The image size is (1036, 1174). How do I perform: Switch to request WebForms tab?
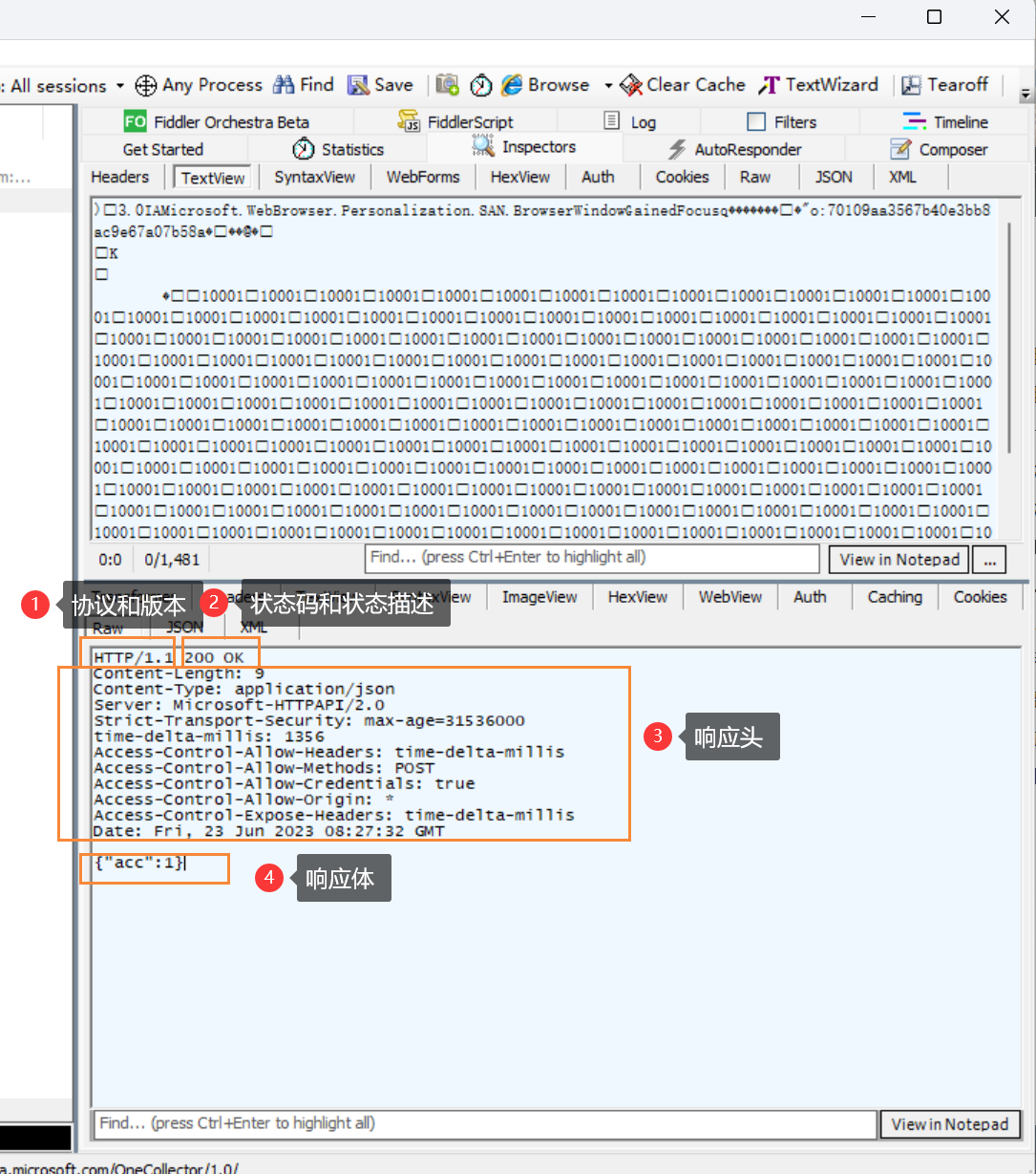tap(423, 177)
